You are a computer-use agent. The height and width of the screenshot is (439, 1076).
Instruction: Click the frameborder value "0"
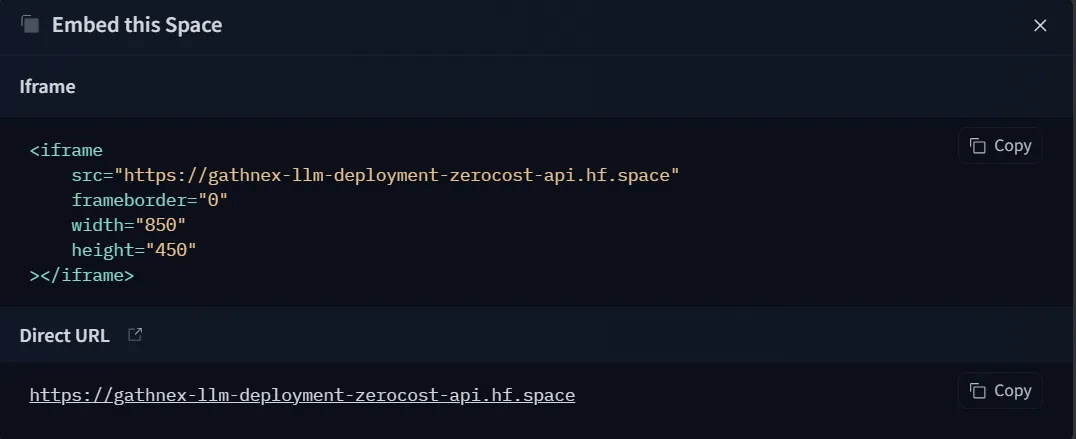[213, 200]
